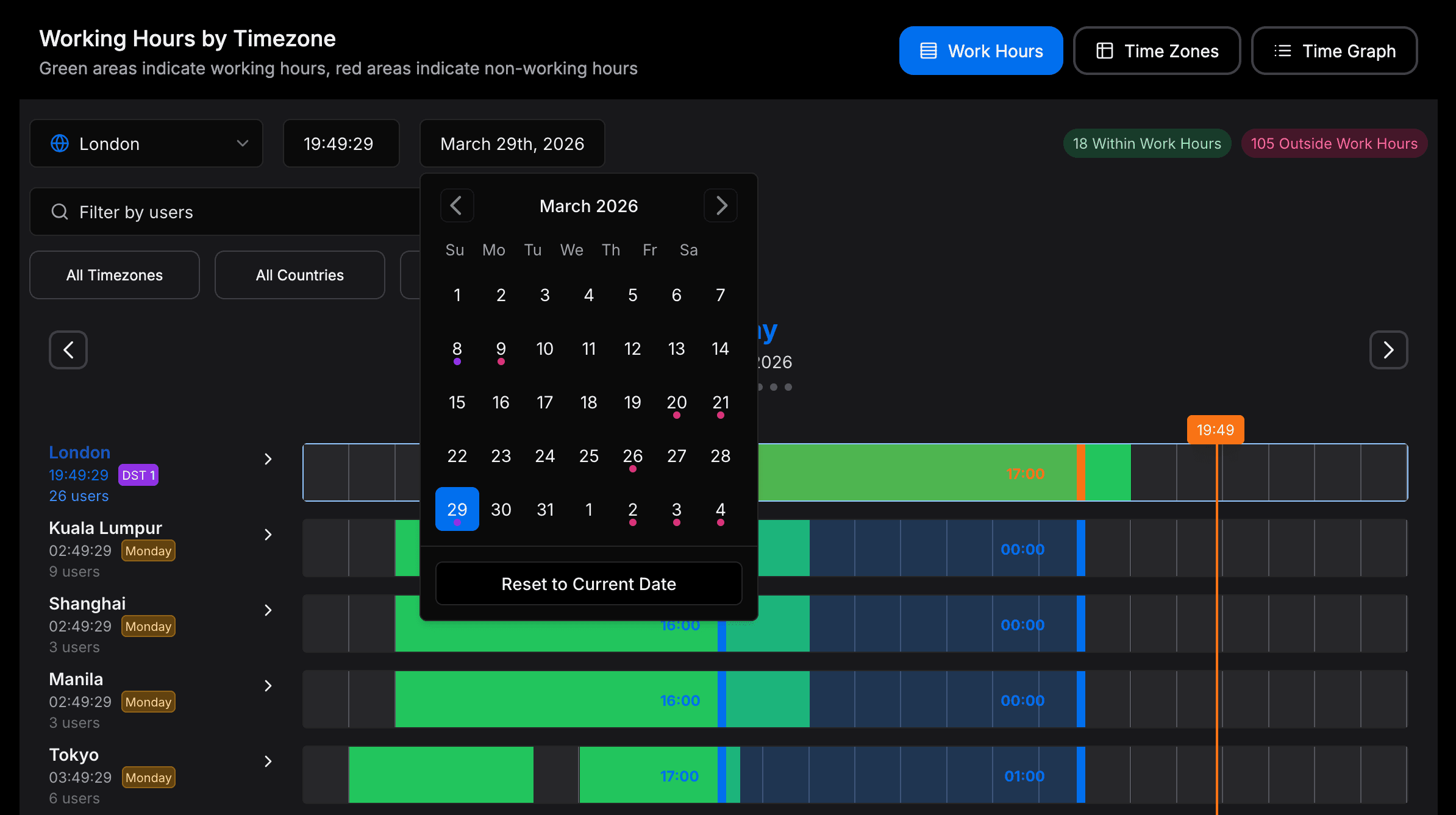Viewport: 1456px width, 815px height.
Task: Click the Monday badge under Tokyo
Action: (x=148, y=777)
